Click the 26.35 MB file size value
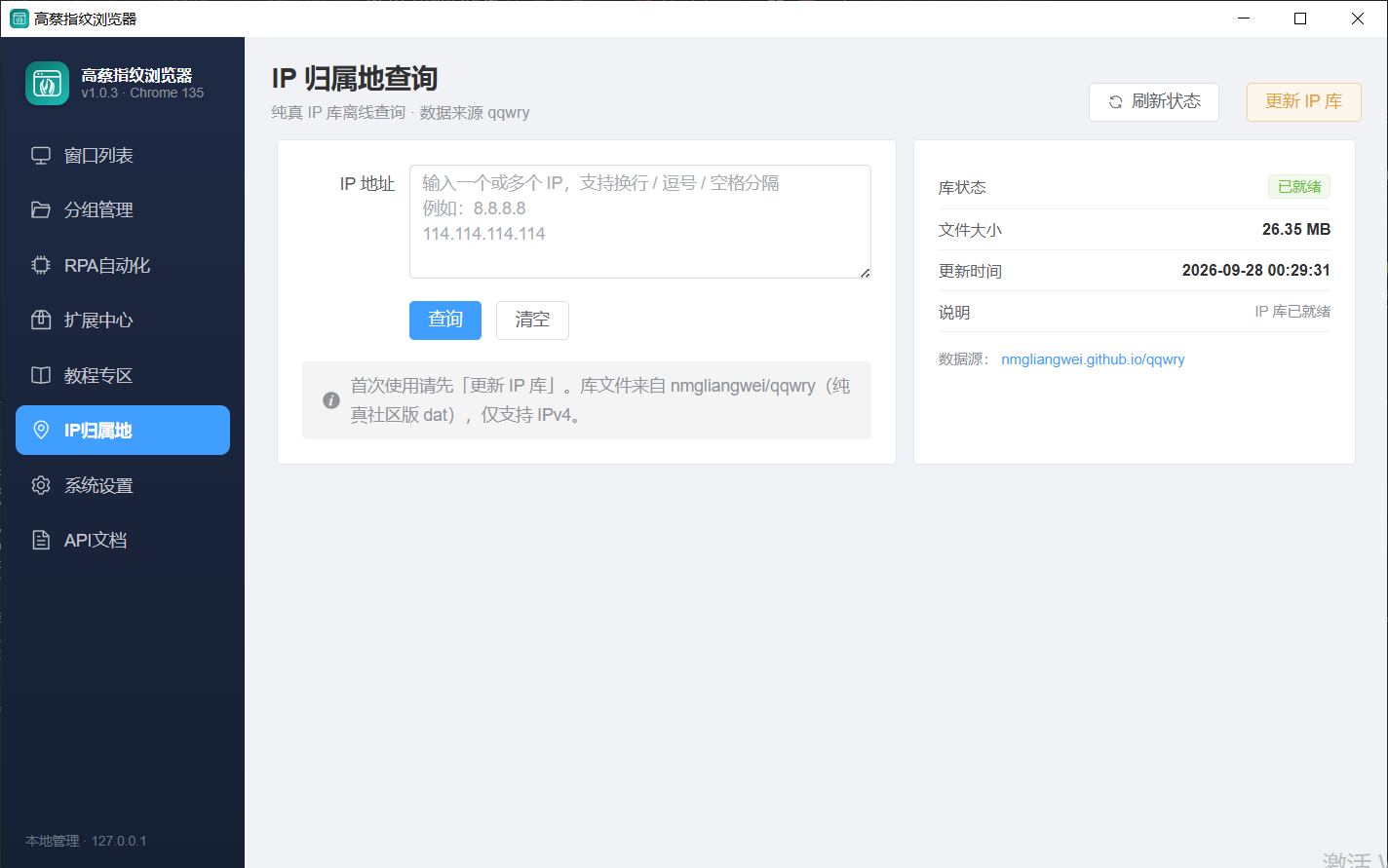The height and width of the screenshot is (868, 1388). pos(1296,229)
